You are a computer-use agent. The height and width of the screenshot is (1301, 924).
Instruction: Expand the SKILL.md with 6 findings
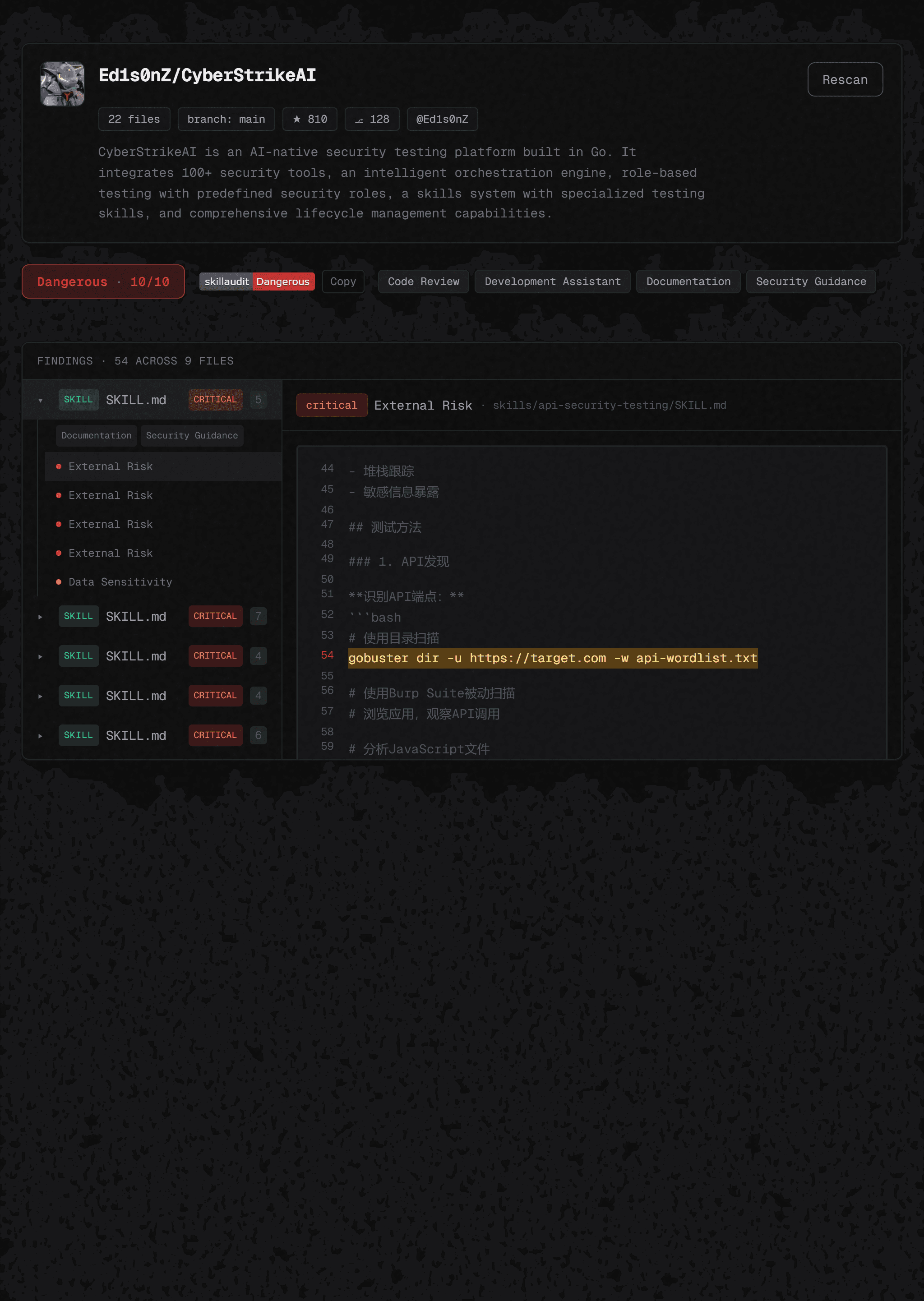point(41,735)
